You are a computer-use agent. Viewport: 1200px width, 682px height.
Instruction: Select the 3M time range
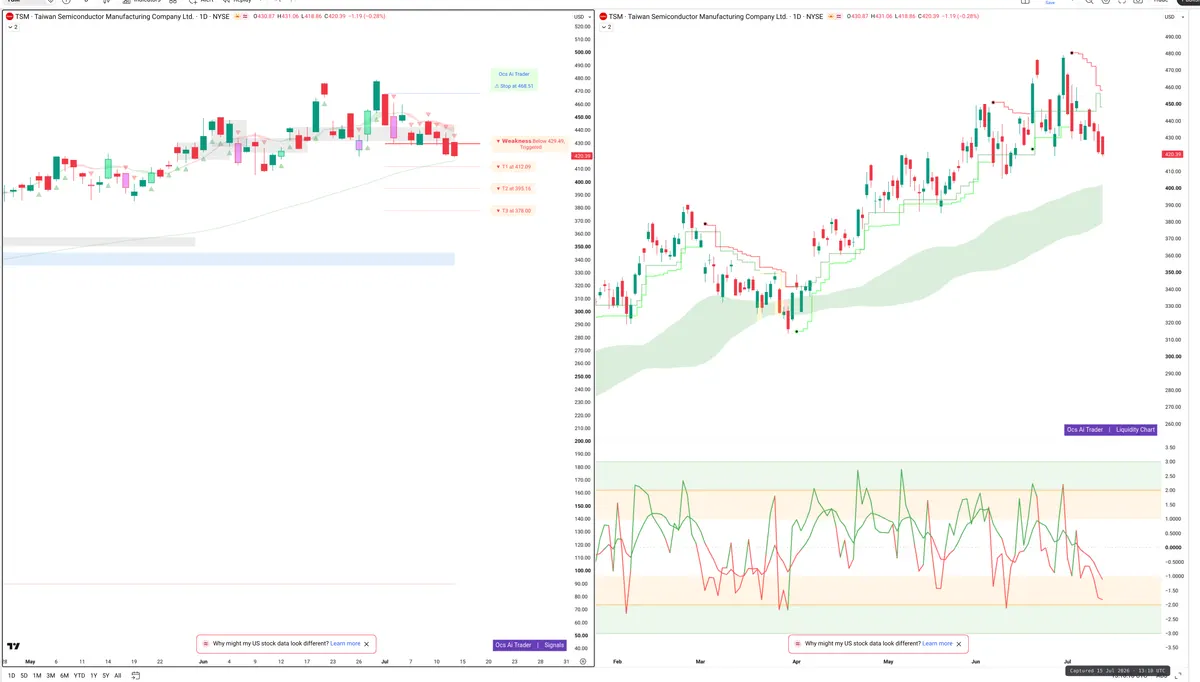coord(50,676)
